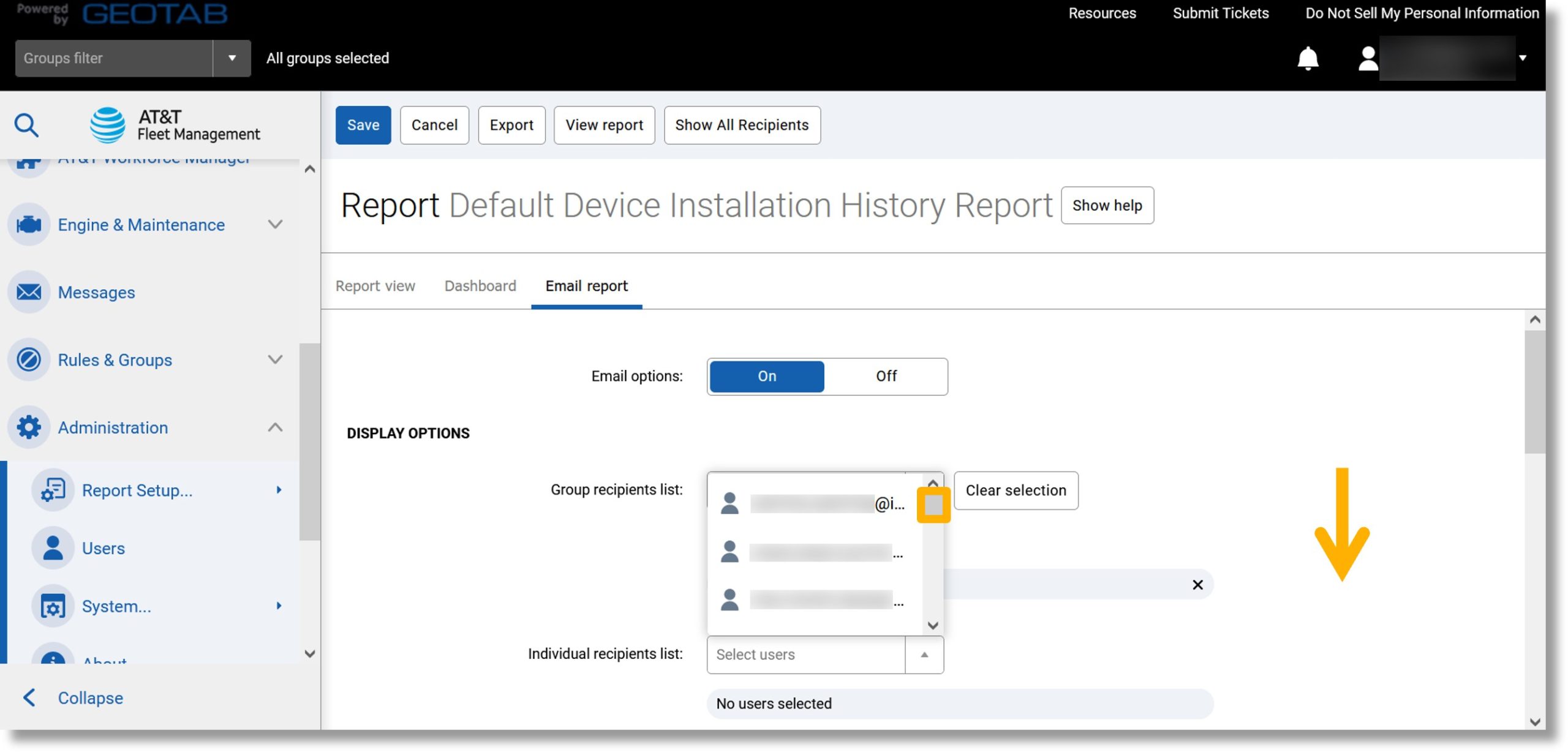The width and height of the screenshot is (1568, 752).
Task: Click the Save button
Action: point(363,125)
